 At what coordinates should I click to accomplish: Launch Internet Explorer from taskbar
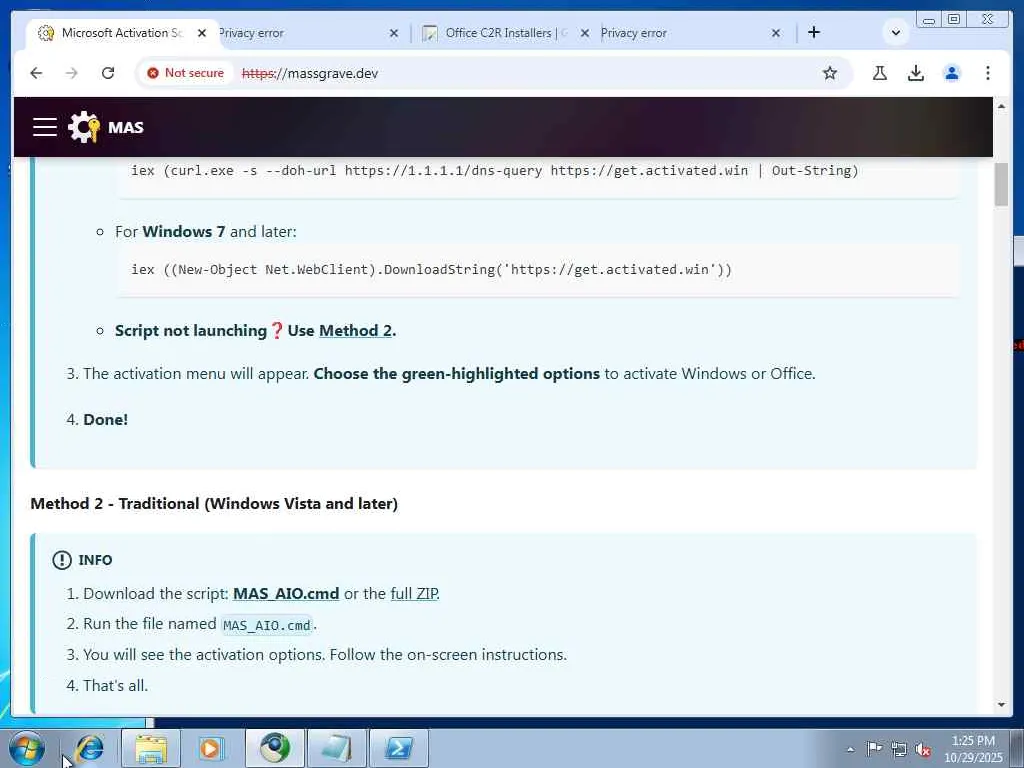(89, 748)
